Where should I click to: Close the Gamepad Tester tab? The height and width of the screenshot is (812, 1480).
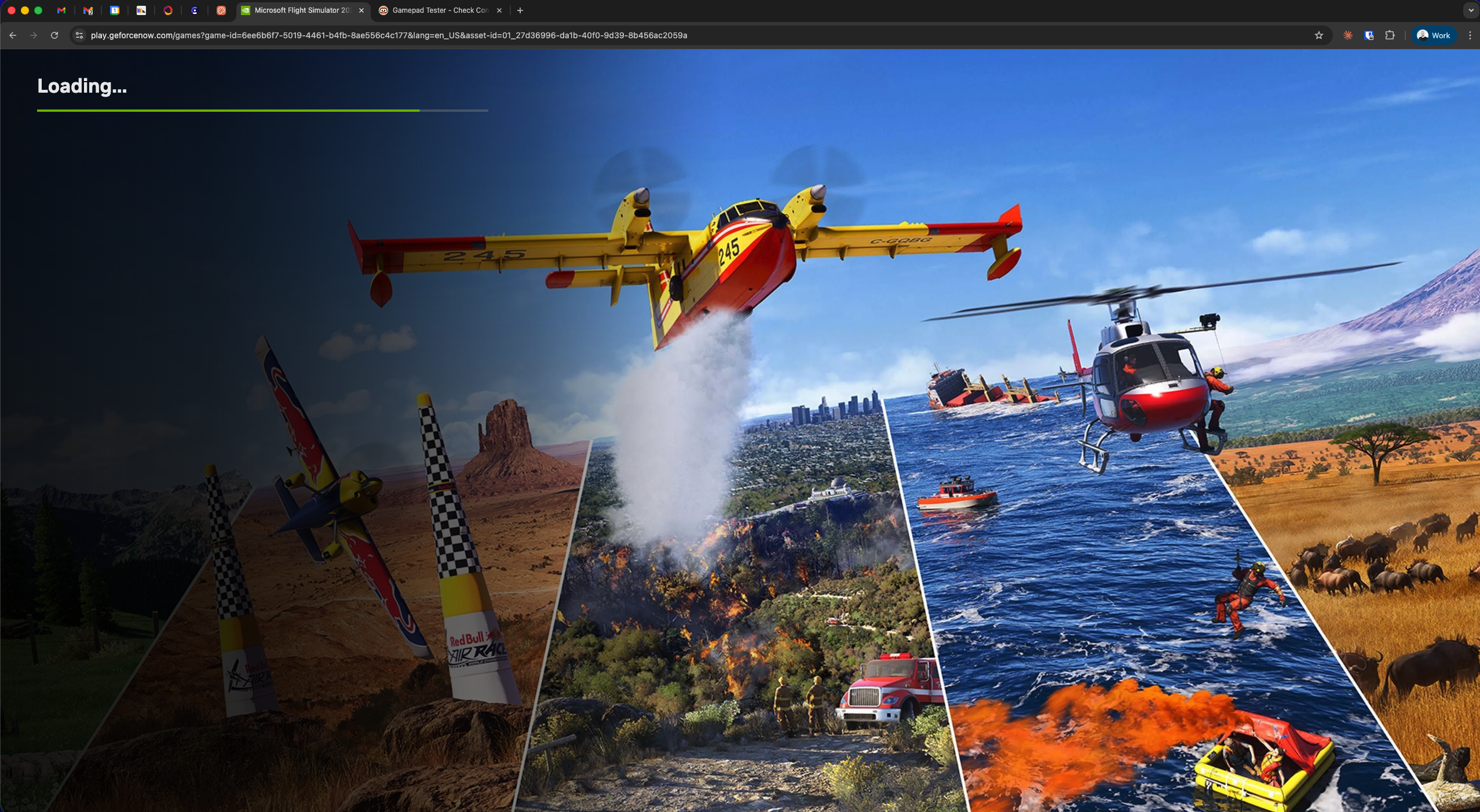coord(499,10)
